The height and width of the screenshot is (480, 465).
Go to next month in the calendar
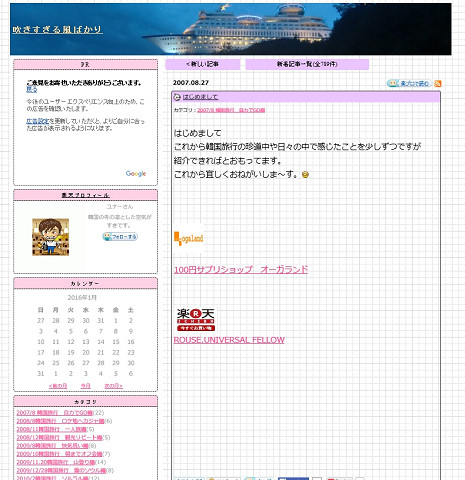pyautogui.click(x=113, y=386)
